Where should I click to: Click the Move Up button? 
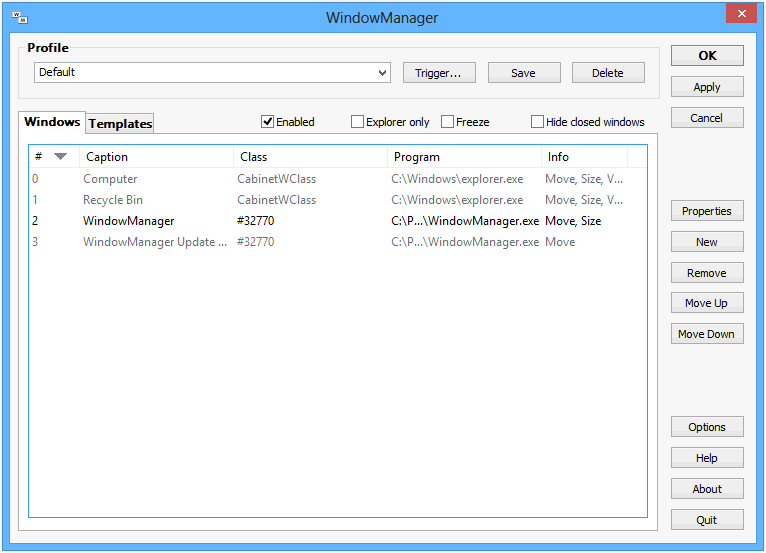coord(707,303)
